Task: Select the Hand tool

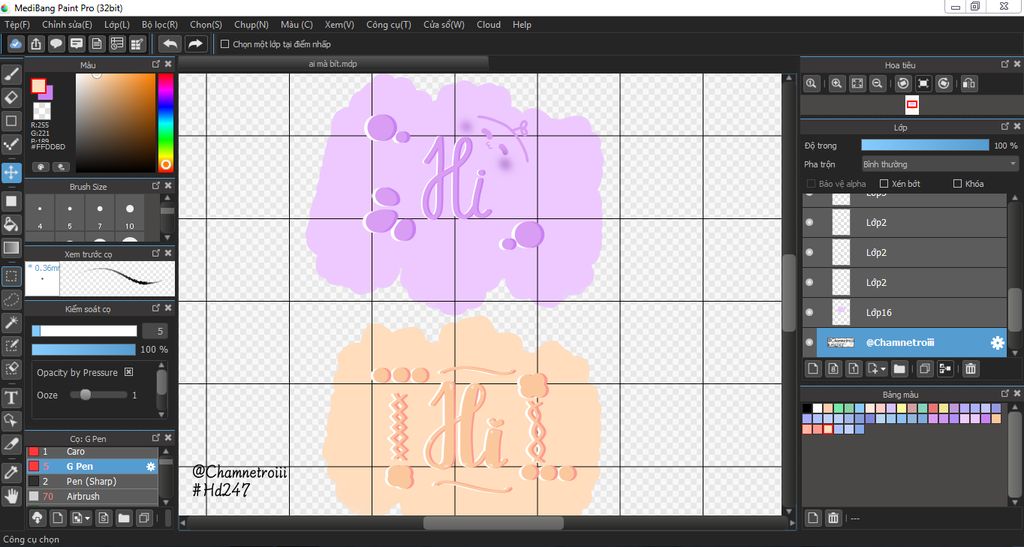Action: pyautogui.click(x=11, y=495)
